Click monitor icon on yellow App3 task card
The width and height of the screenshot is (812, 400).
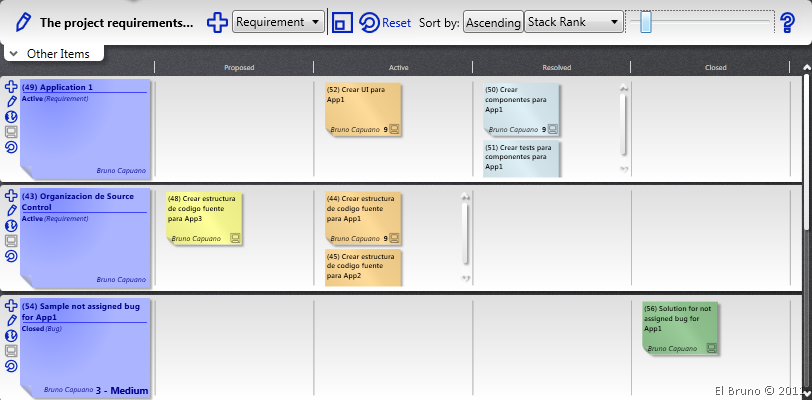(x=236, y=238)
